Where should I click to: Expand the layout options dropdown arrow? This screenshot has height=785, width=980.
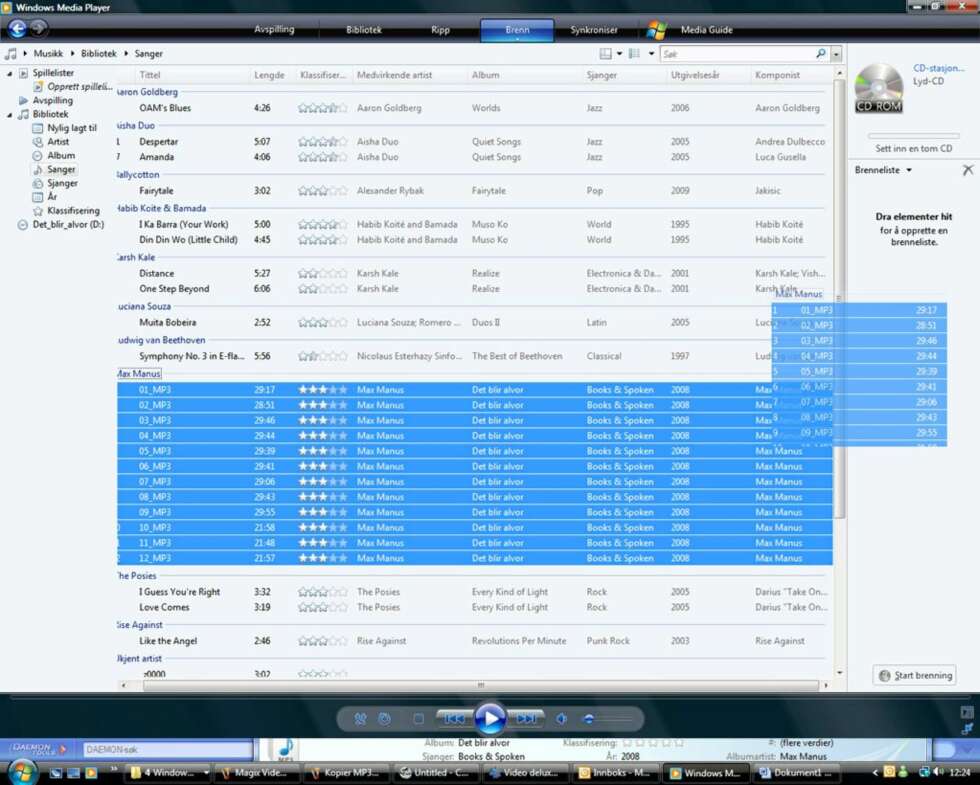point(619,54)
